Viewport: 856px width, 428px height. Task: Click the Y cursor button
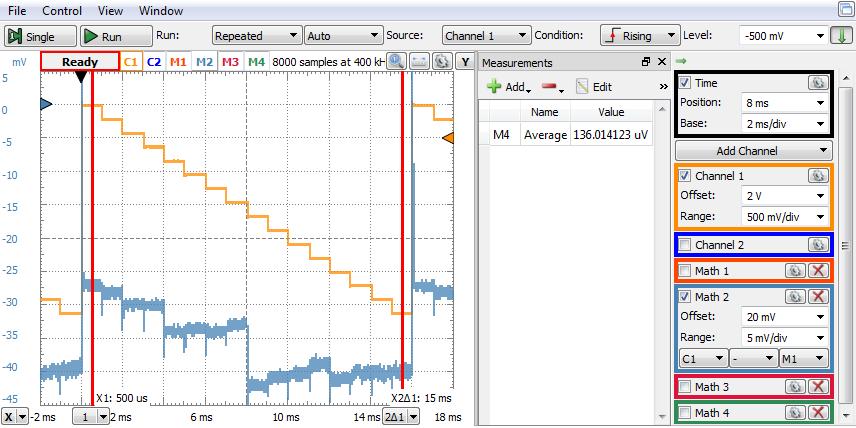coord(466,62)
